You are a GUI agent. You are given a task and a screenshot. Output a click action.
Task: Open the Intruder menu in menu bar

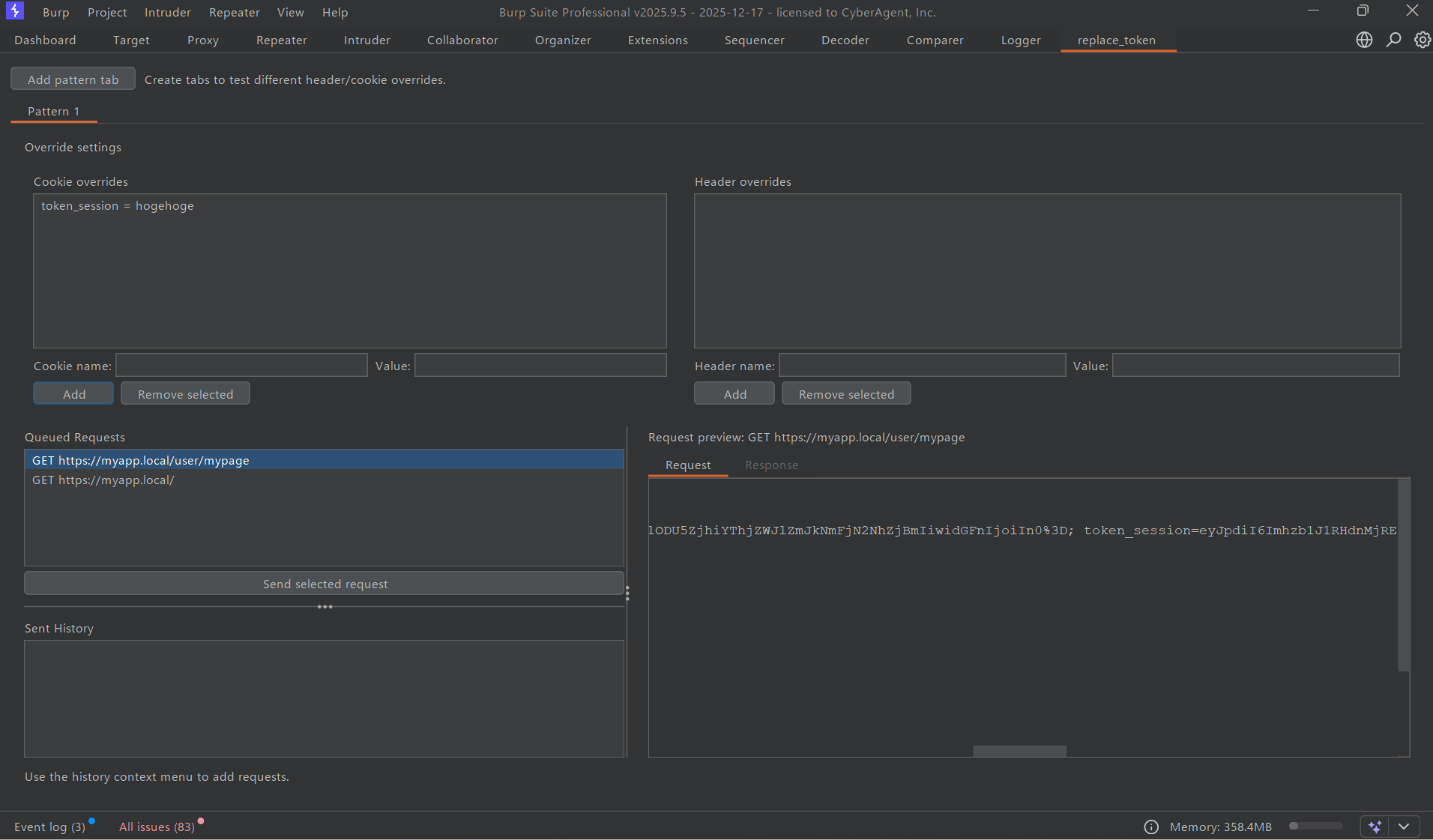click(168, 12)
